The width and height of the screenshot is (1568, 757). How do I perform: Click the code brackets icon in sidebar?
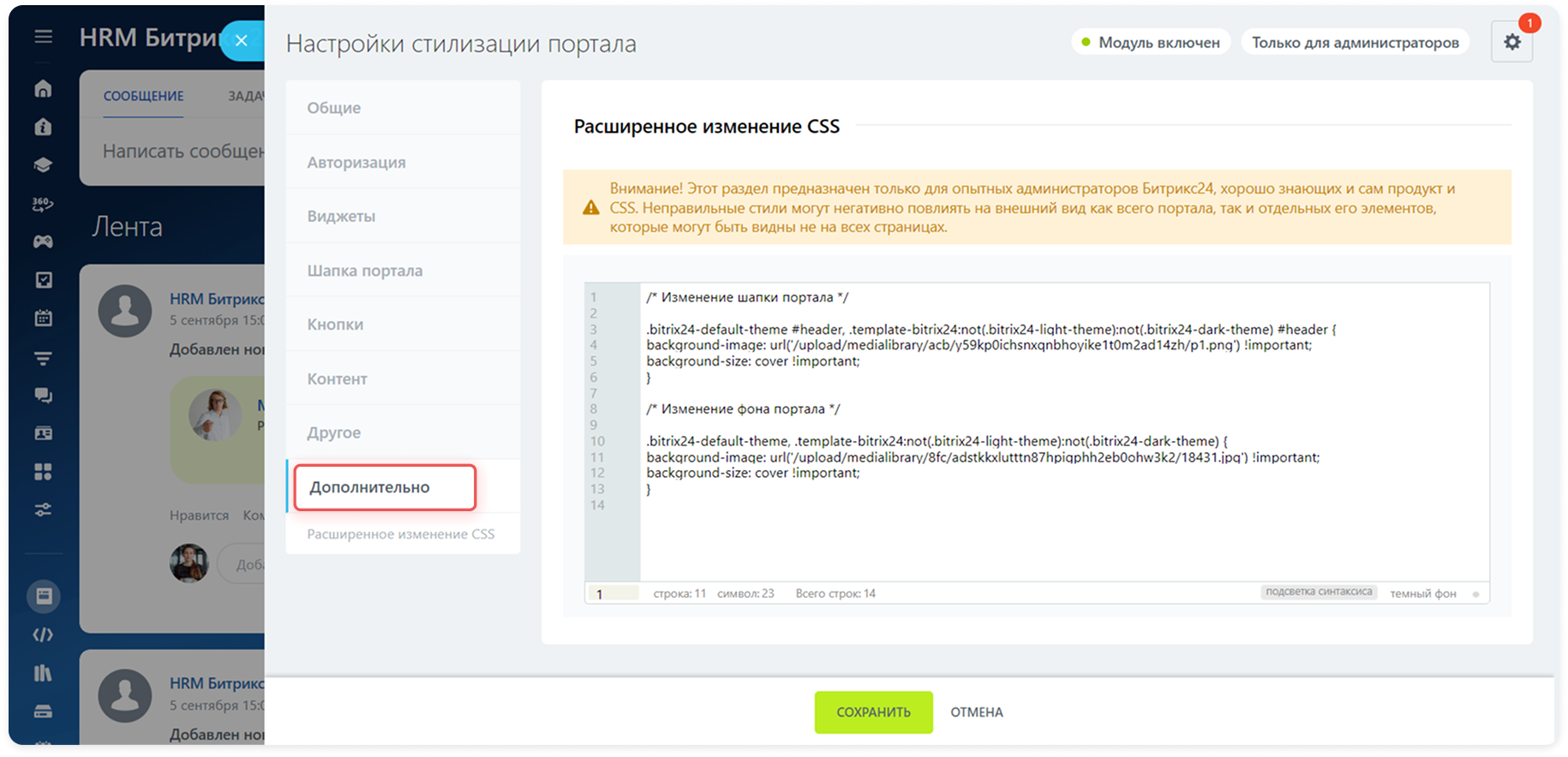pos(43,635)
